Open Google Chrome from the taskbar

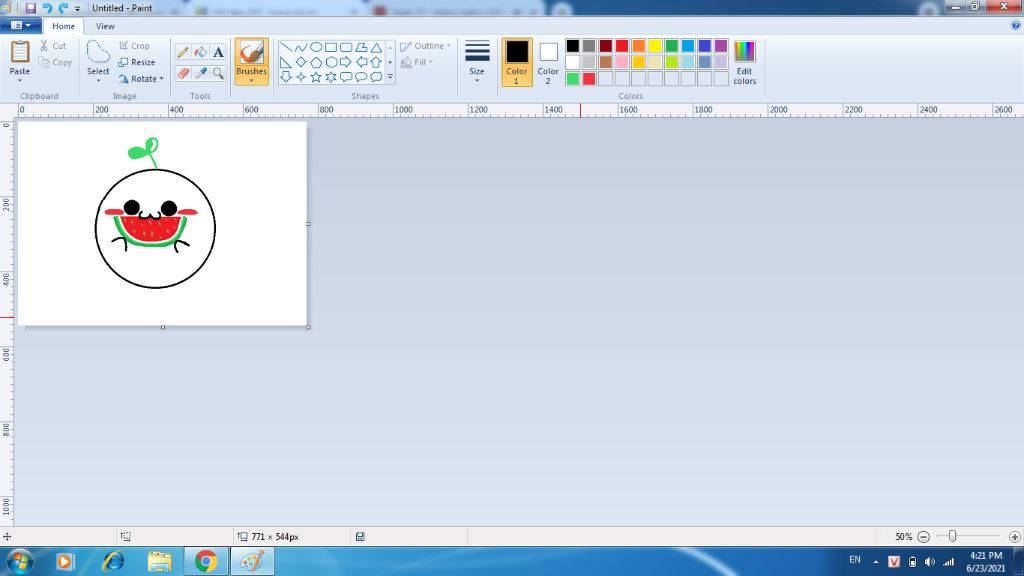pyautogui.click(x=206, y=562)
